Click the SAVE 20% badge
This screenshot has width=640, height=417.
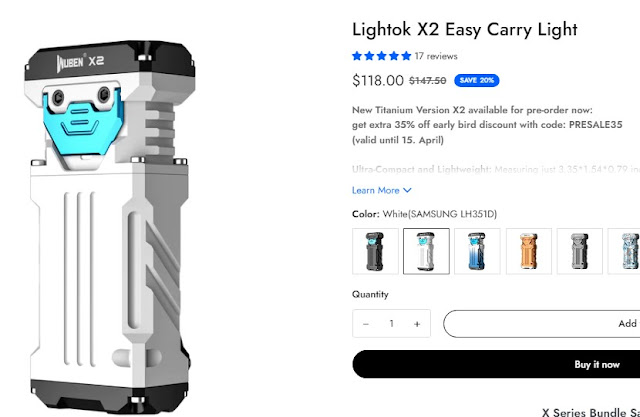pyautogui.click(x=477, y=80)
